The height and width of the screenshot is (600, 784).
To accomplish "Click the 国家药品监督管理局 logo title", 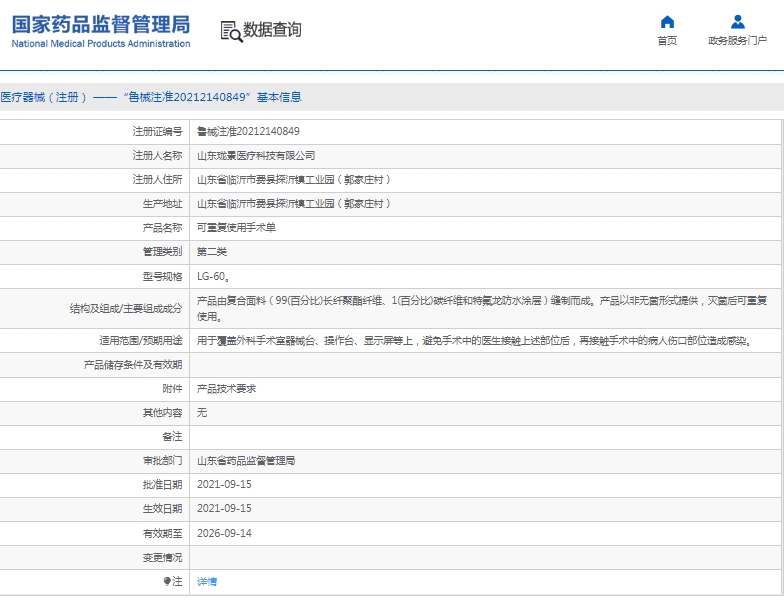I will coord(100,24).
